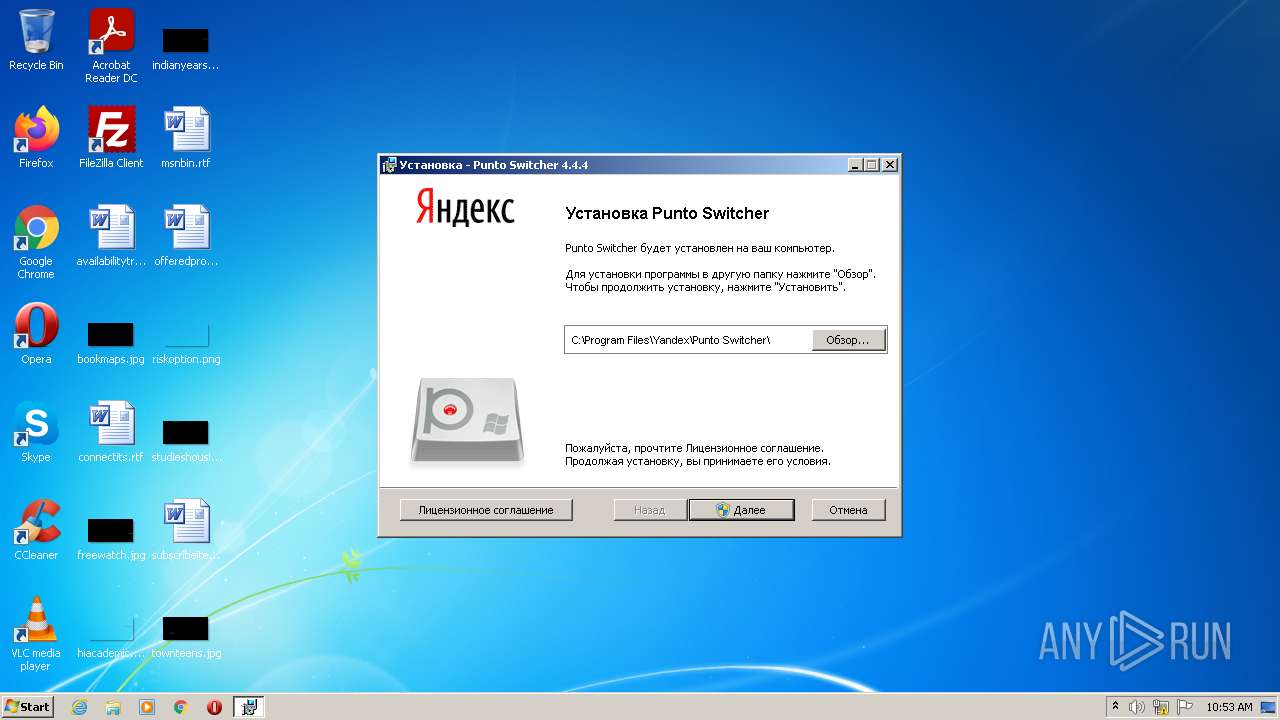This screenshot has height=720, width=1280.
Task: Switch to Punto Switcher installer taskbar item
Action: tap(249, 707)
